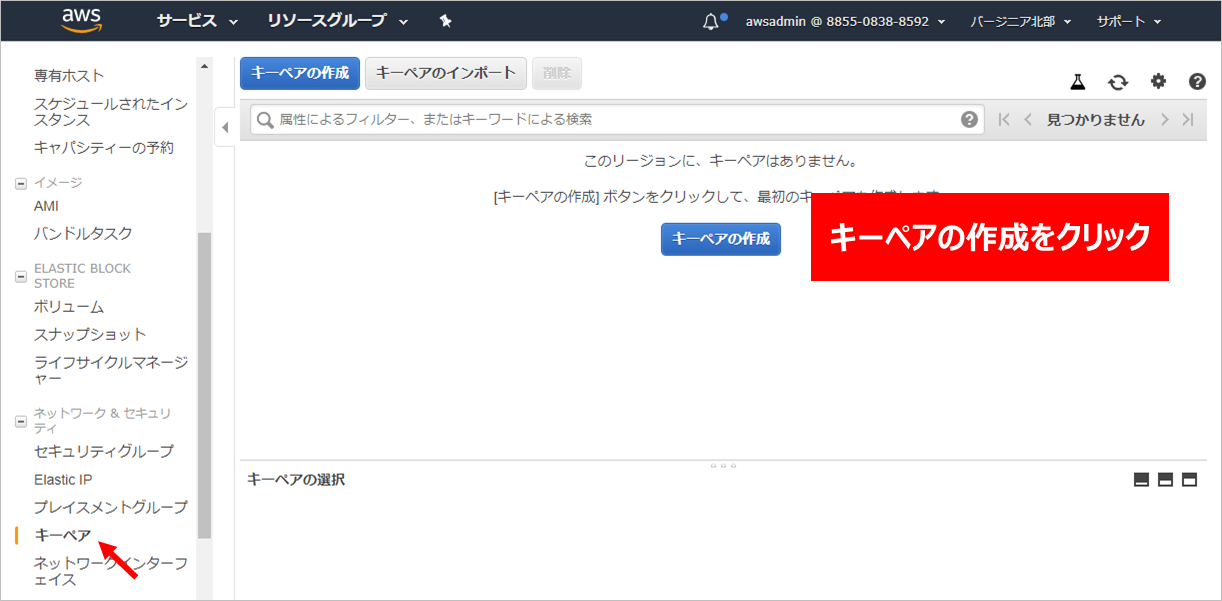The width and height of the screenshot is (1222, 601).
Task: Refresh the key pair list
Action: [1118, 82]
